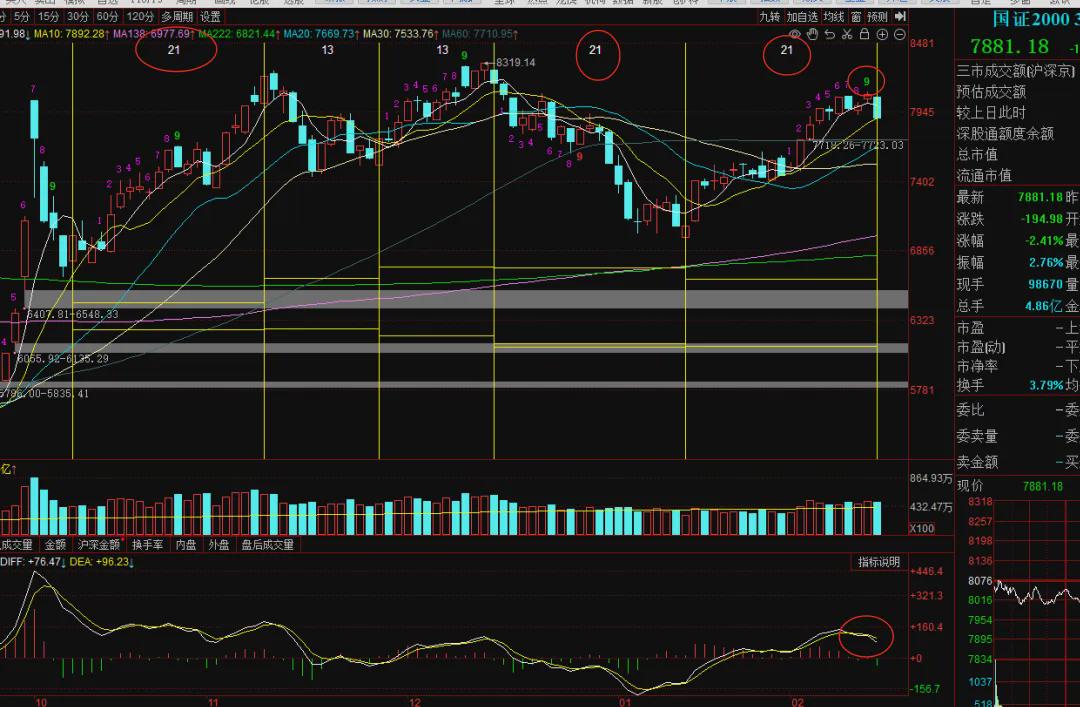Click the 预测 forecast button
1080x707 pixels.
pyautogui.click(x=878, y=17)
